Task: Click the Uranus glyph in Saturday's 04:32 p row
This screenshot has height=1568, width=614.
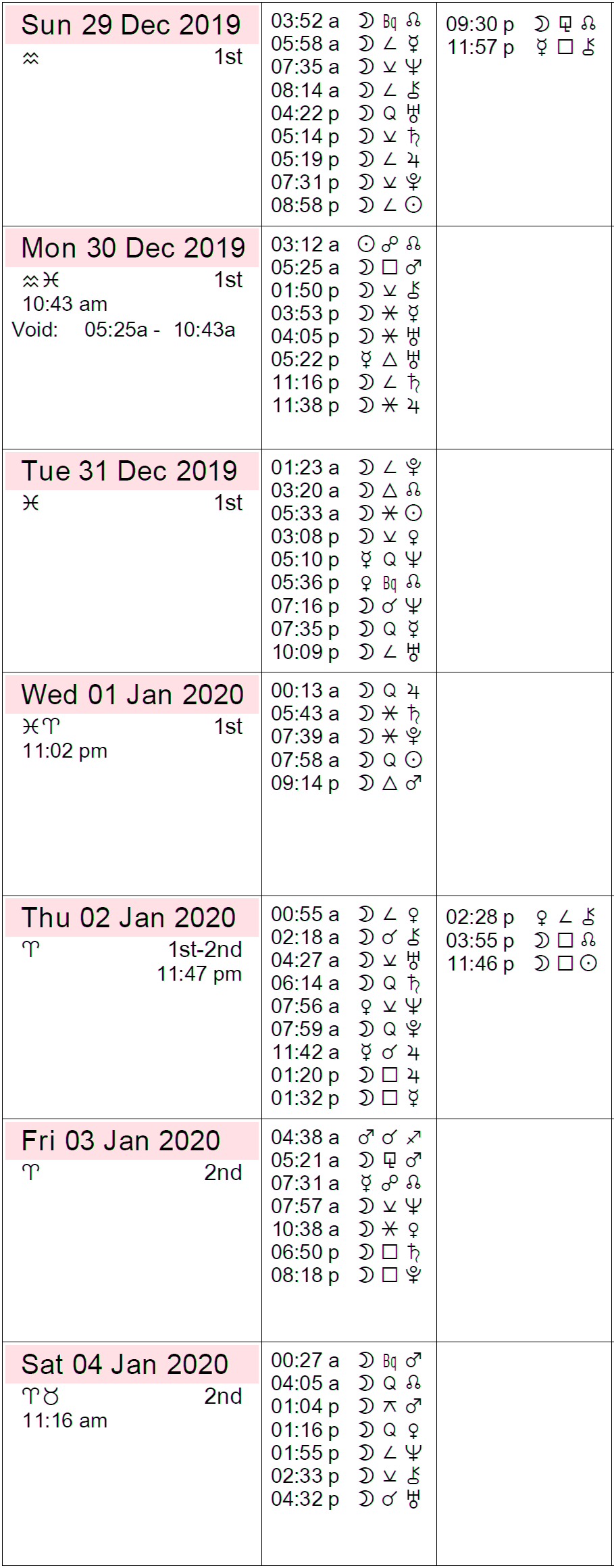Action: click(413, 1499)
